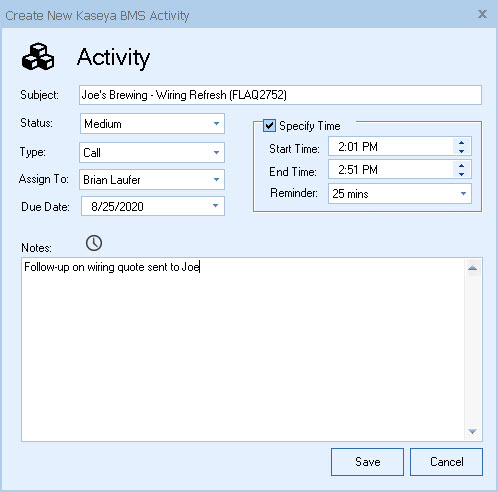
Task: Click the Start Time label
Action: 294,149
